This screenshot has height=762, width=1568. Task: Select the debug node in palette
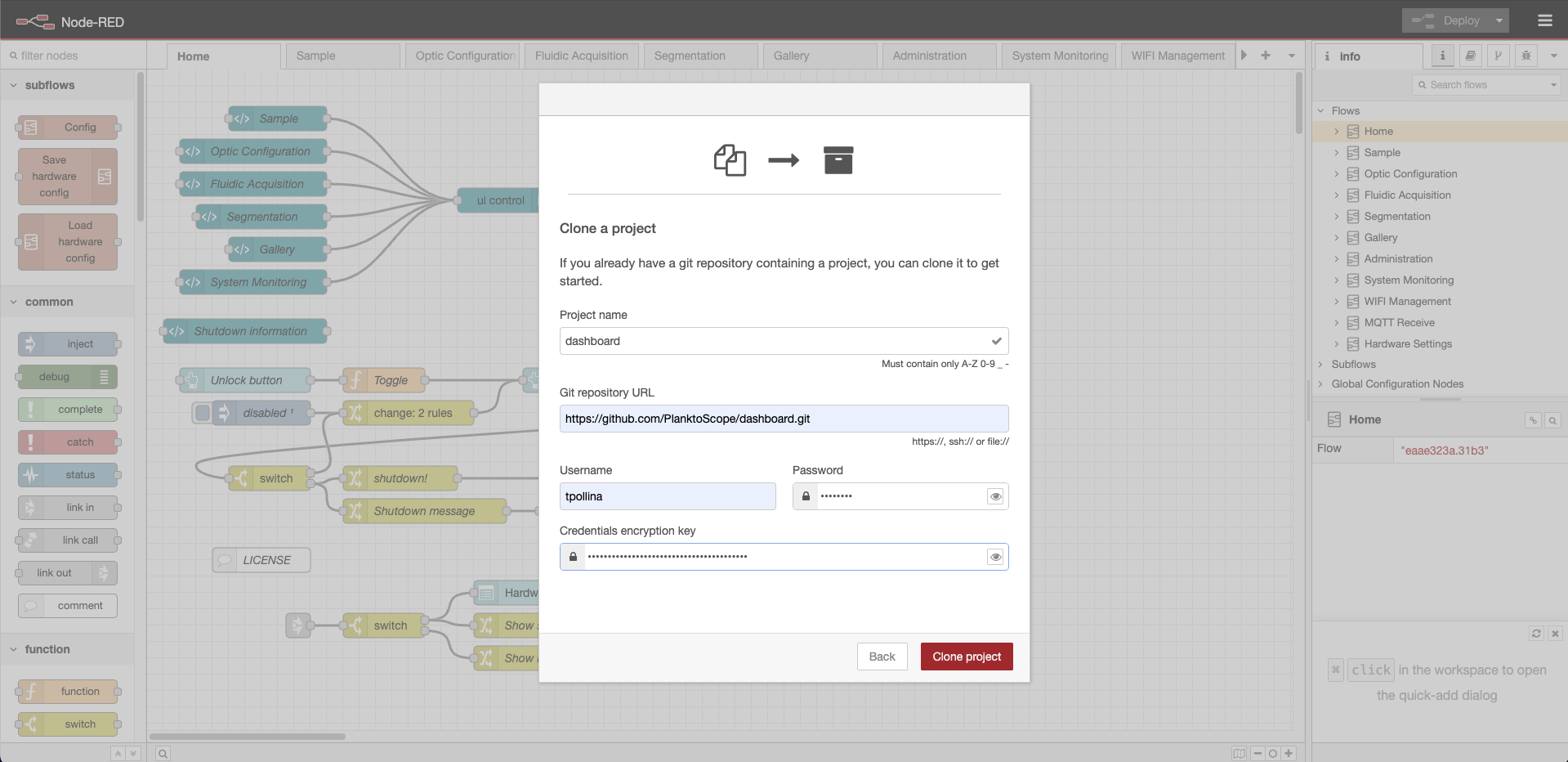[68, 377]
